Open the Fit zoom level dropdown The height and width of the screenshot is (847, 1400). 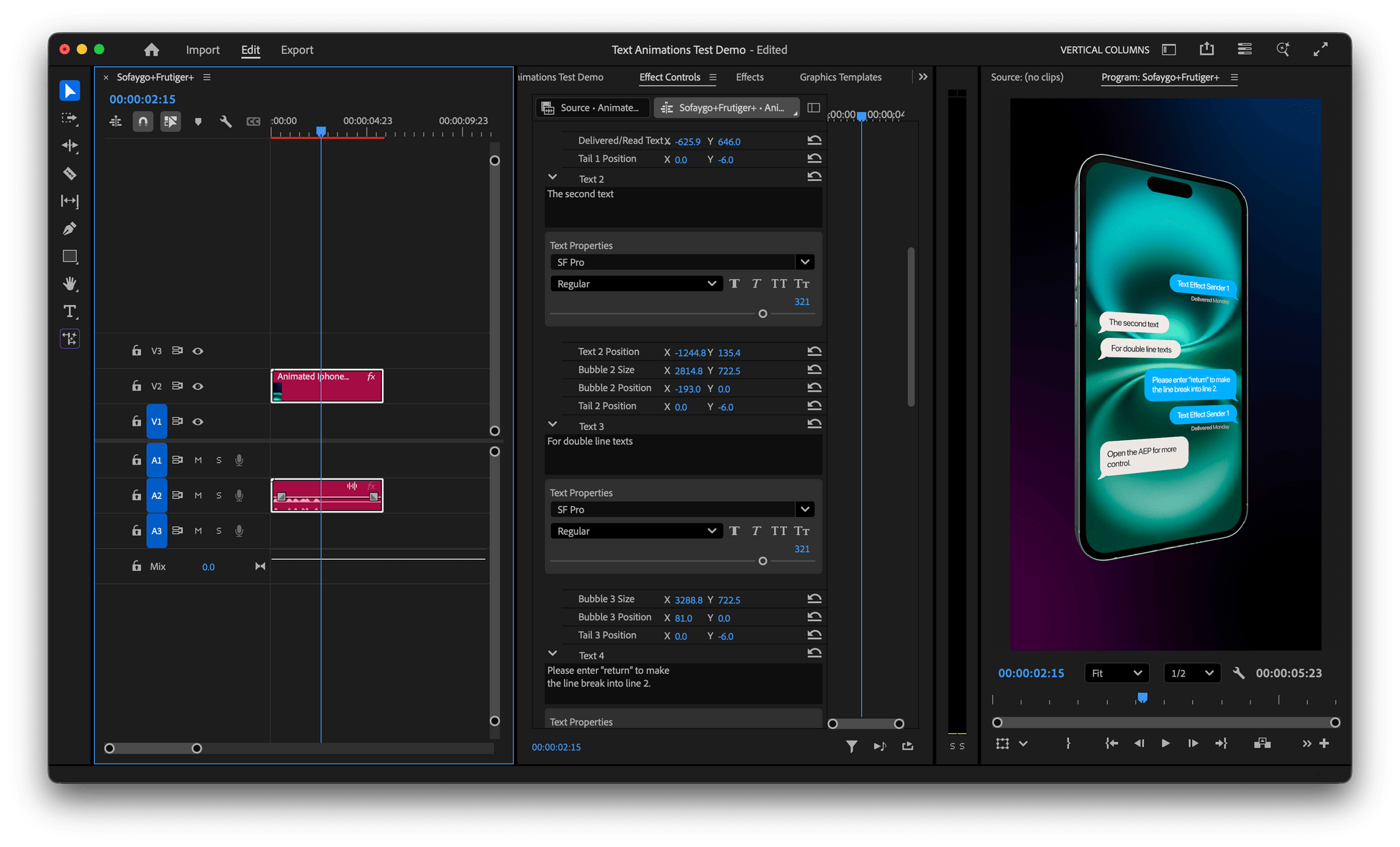(1116, 673)
